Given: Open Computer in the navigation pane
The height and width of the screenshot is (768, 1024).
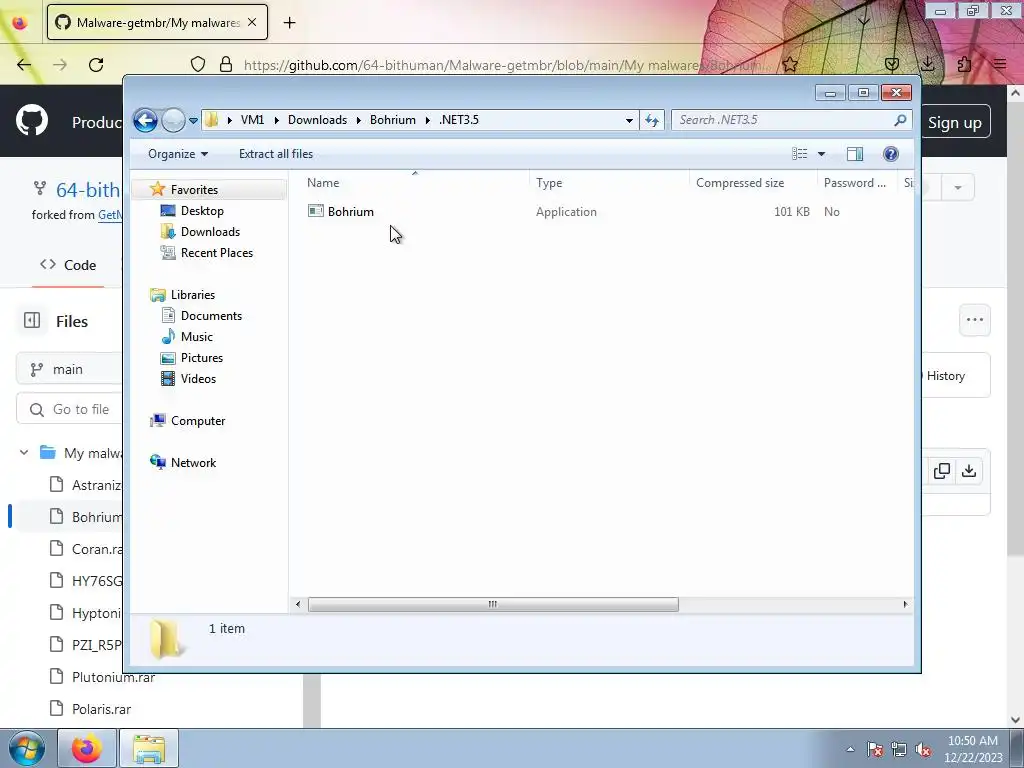Looking at the screenshot, I should point(198,421).
